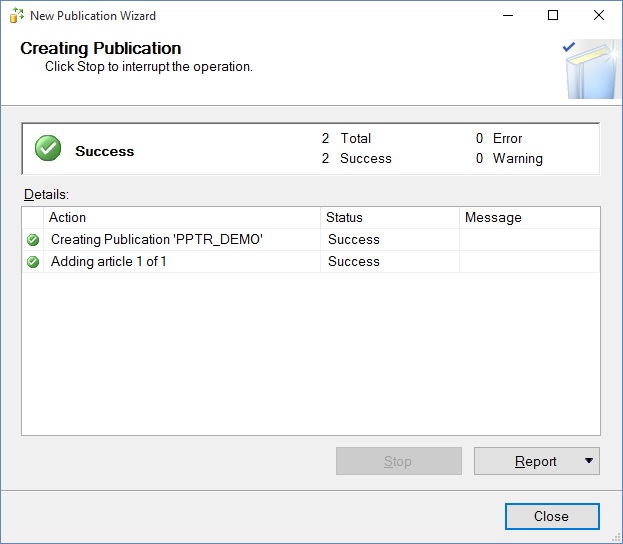Close the window with the title bar X

point(599,15)
